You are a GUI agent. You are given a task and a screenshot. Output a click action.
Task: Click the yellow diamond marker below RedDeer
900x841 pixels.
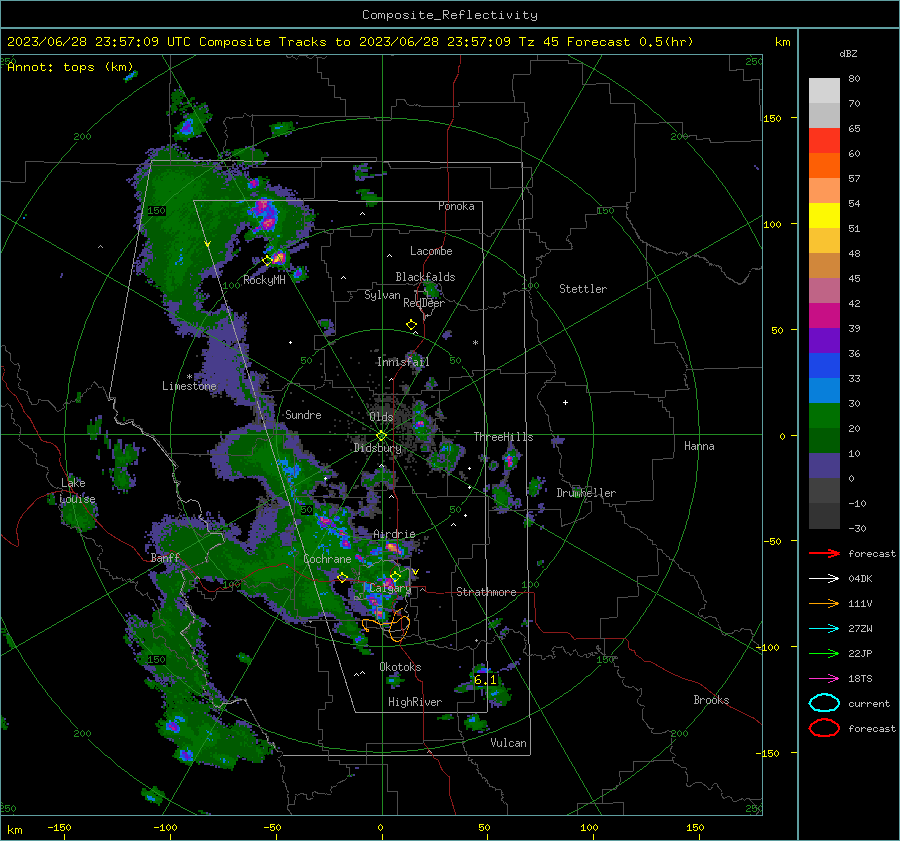pyautogui.click(x=411, y=325)
